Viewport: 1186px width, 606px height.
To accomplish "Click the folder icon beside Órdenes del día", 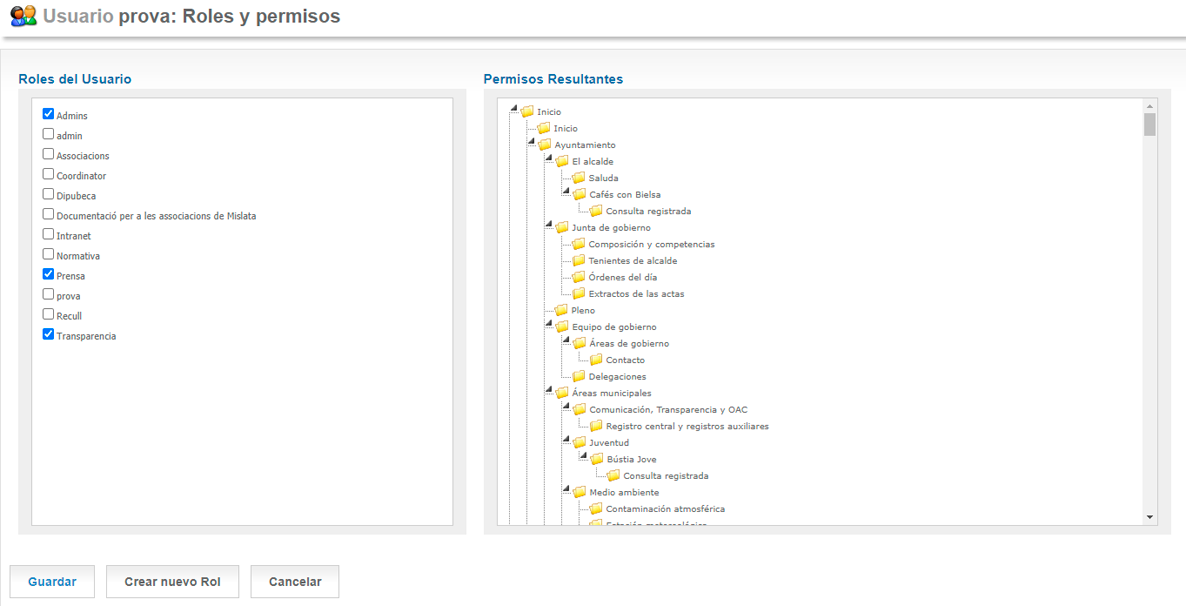I will click(579, 277).
